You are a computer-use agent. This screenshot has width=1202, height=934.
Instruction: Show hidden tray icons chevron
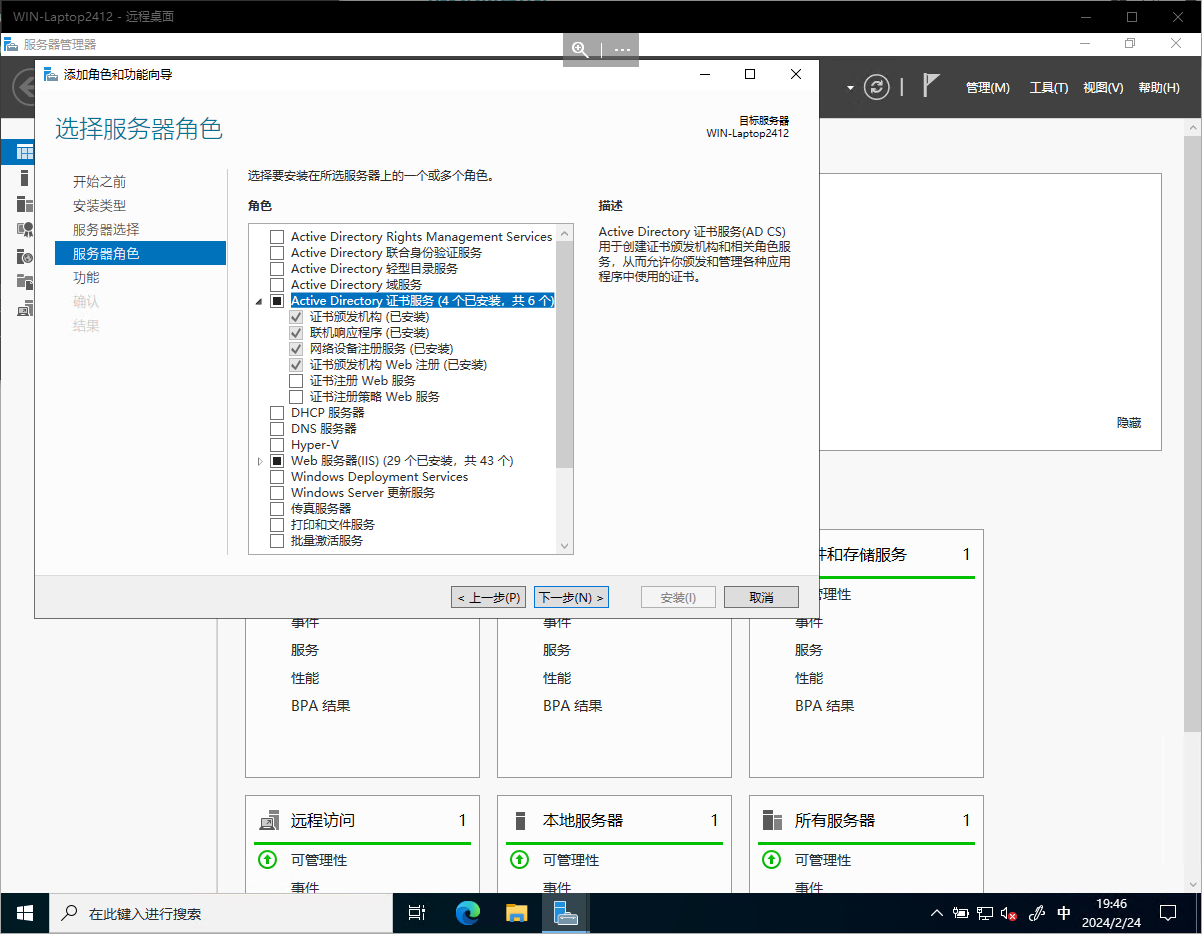(x=937, y=913)
